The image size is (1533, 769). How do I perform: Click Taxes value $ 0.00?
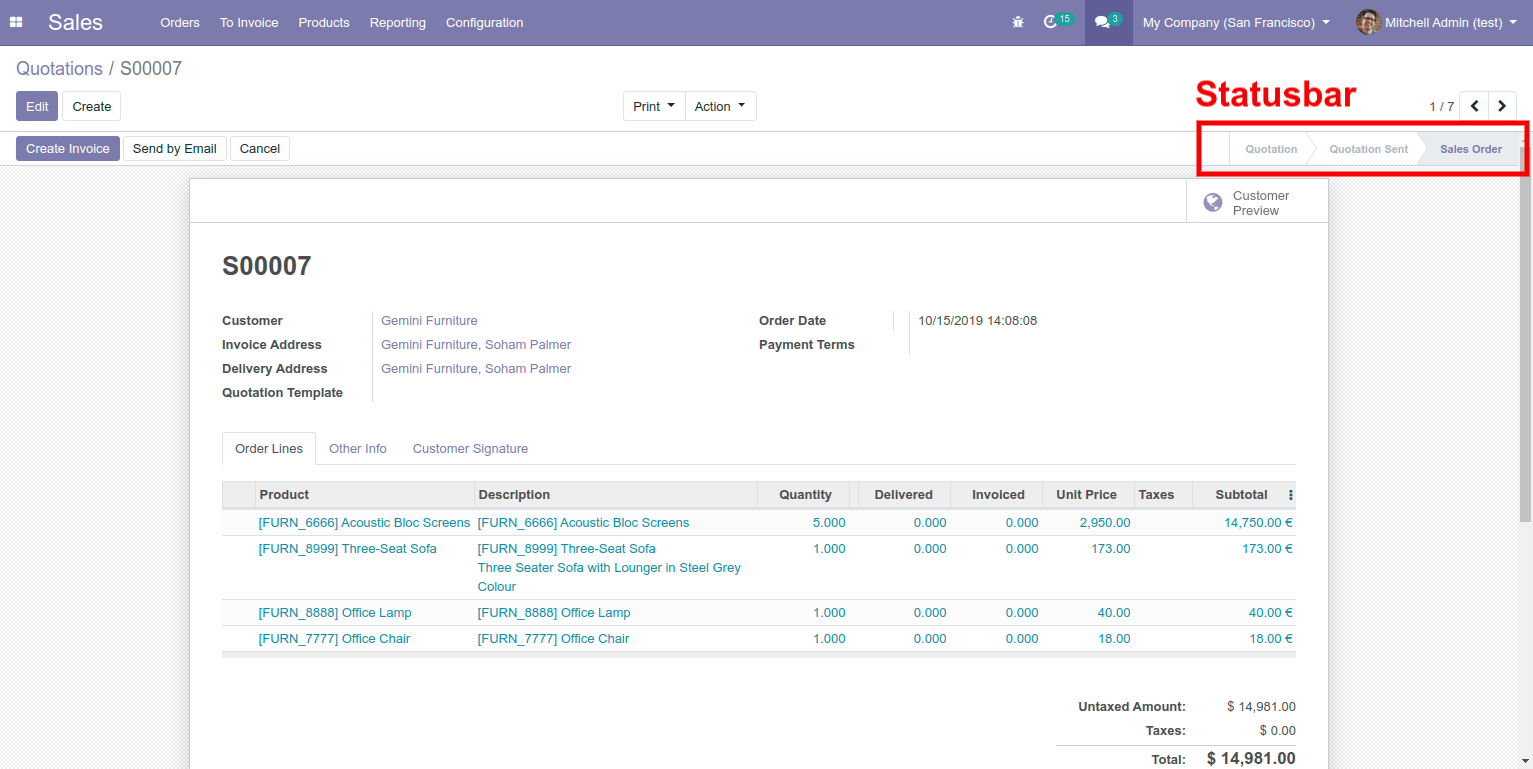pyautogui.click(x=1277, y=731)
